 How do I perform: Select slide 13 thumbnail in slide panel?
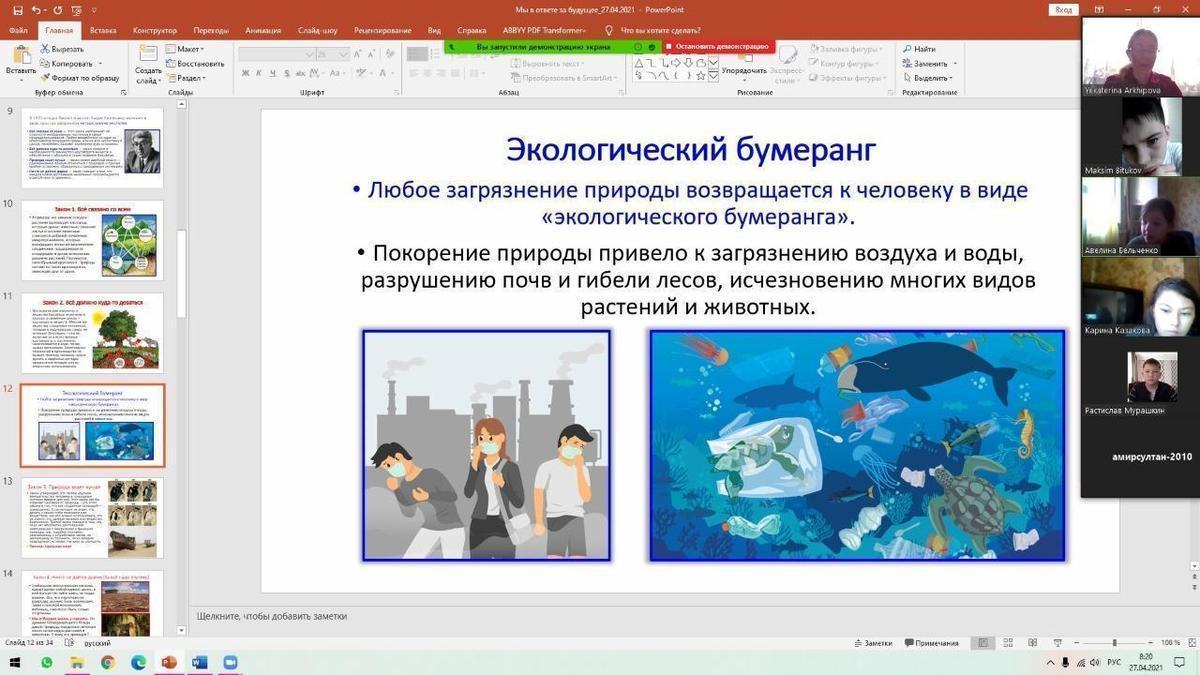(x=92, y=517)
